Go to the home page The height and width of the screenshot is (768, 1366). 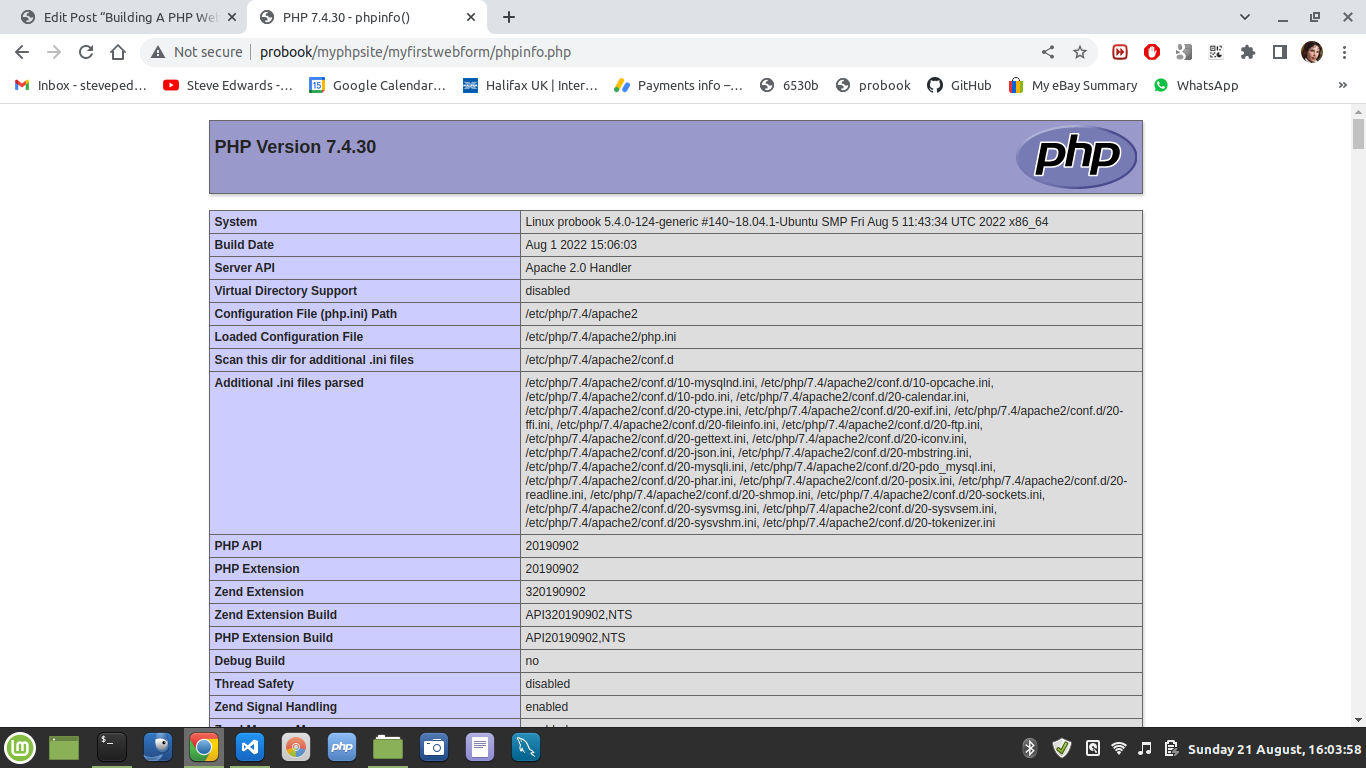118,52
